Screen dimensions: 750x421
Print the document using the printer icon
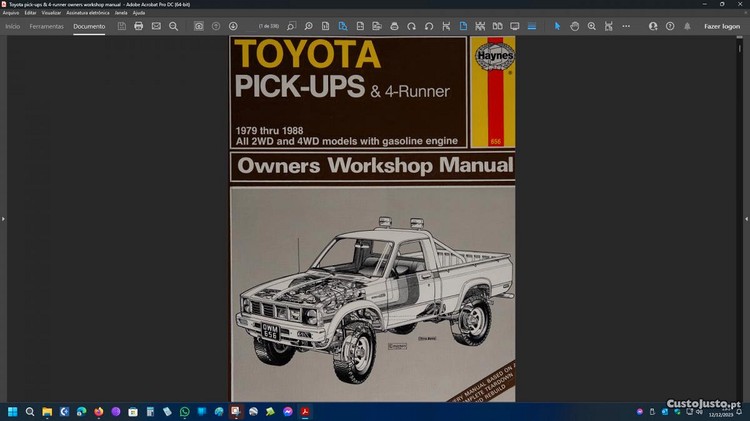click(x=139, y=26)
